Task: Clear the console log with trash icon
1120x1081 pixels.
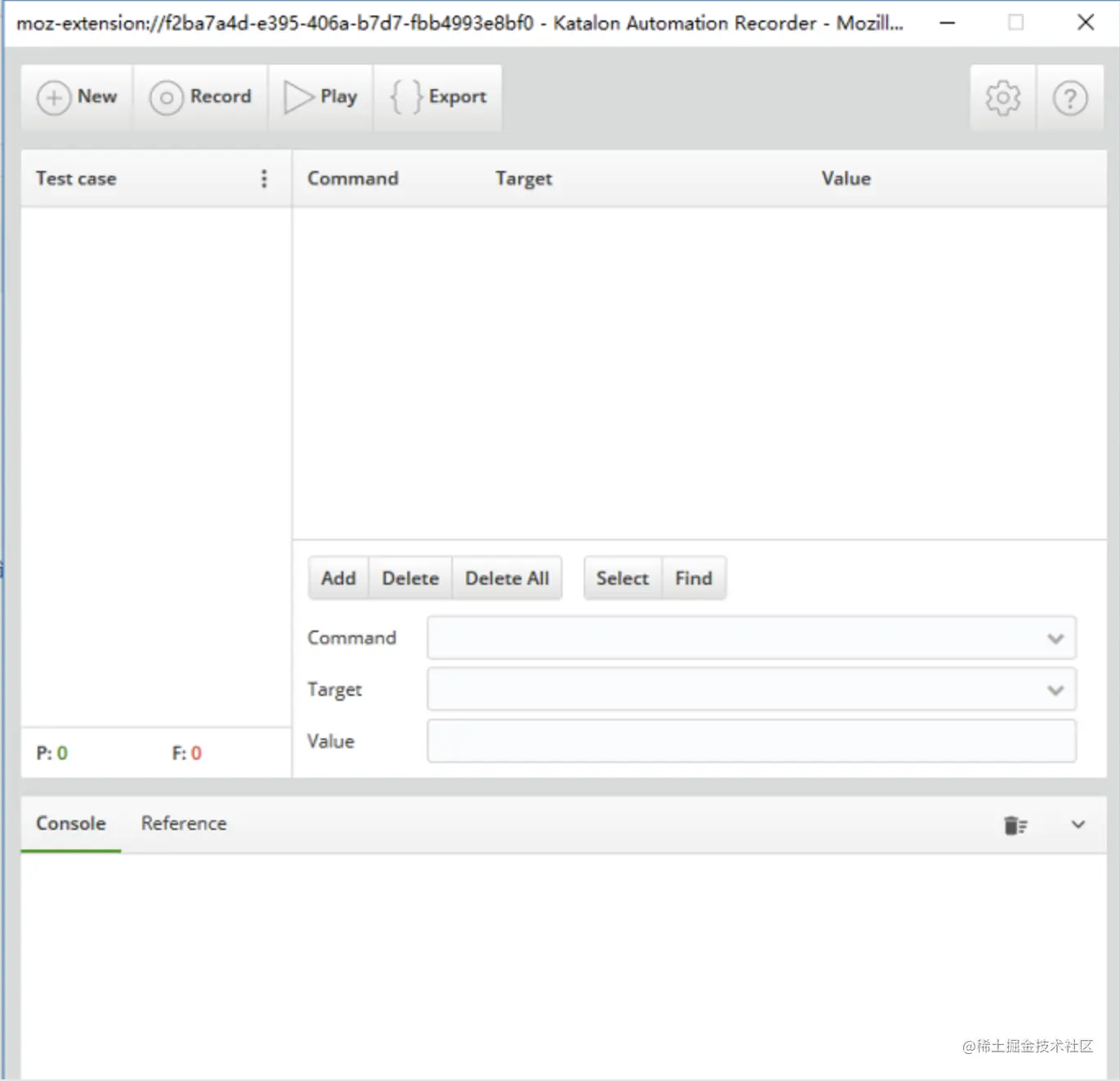Action: [1015, 825]
